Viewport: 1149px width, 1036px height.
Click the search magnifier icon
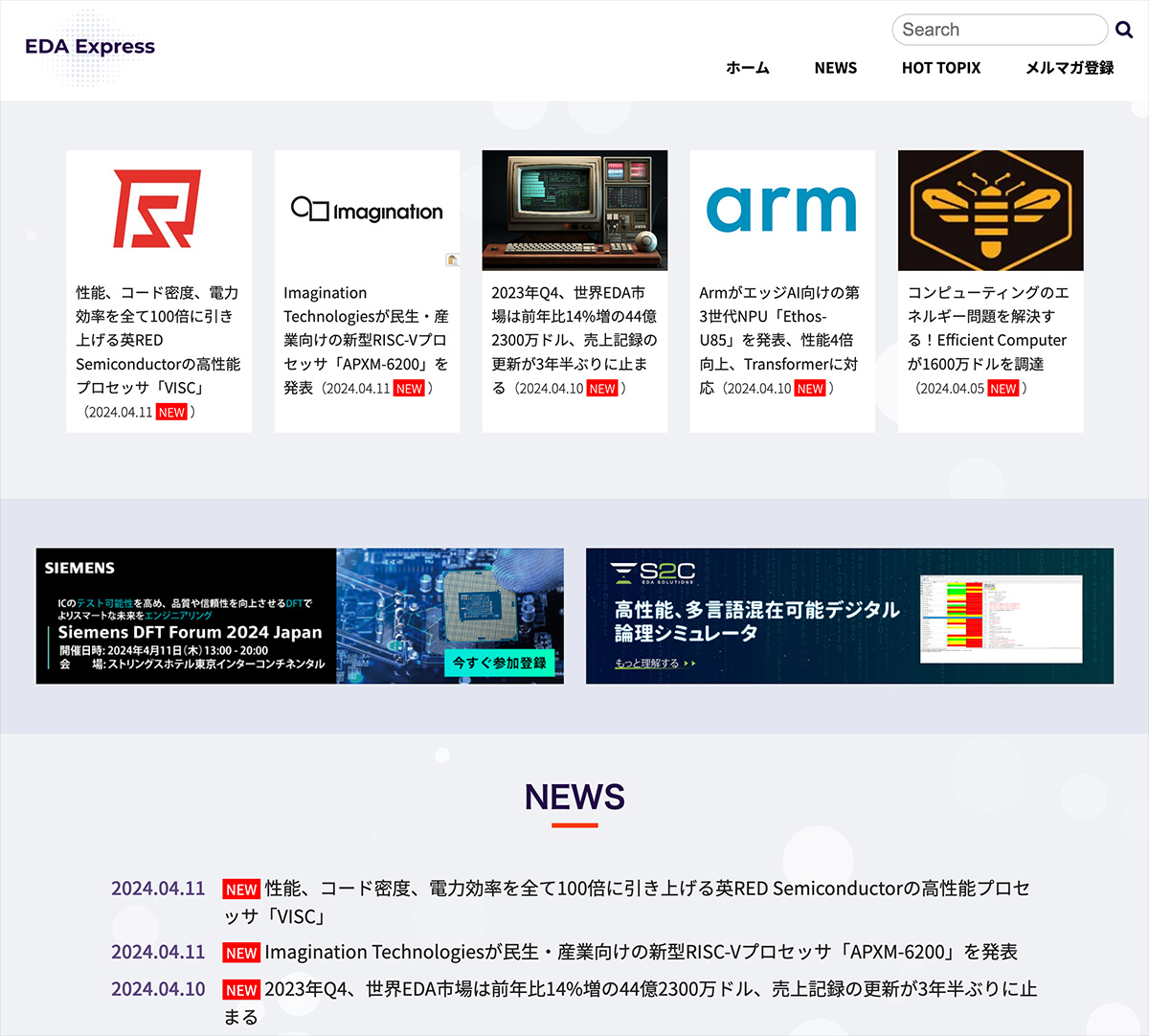click(1124, 30)
